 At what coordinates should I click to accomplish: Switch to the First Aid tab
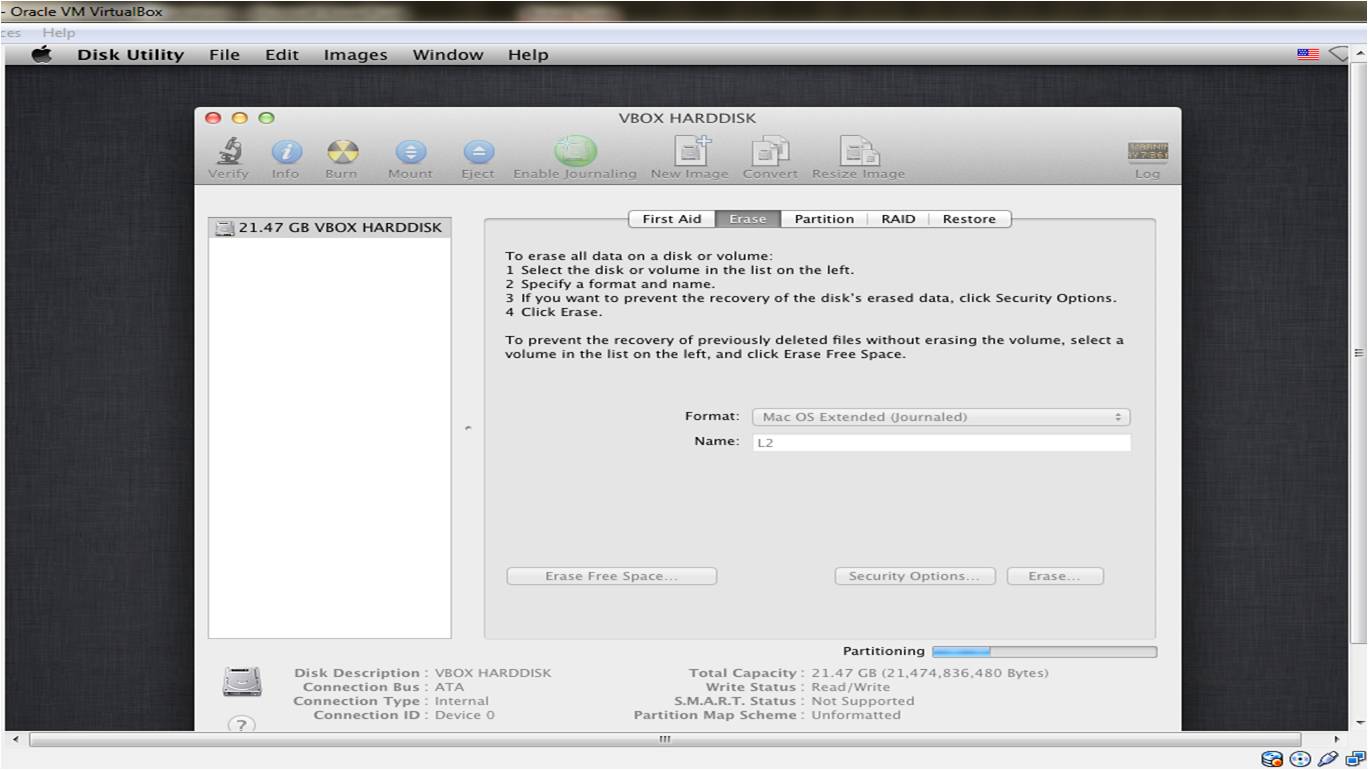click(x=672, y=219)
